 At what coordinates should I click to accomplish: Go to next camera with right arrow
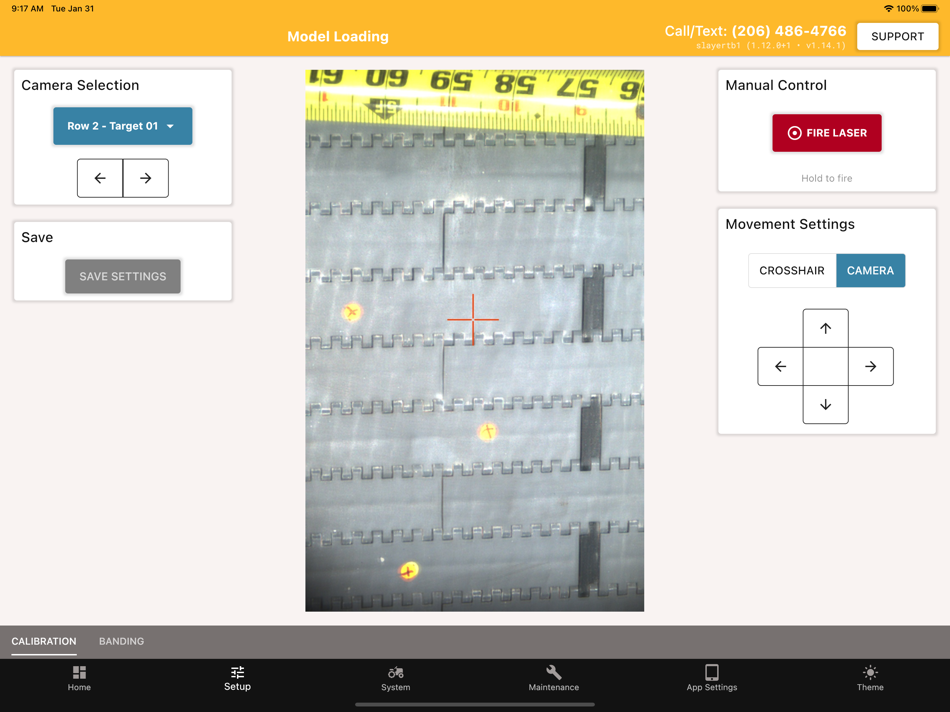click(x=145, y=178)
